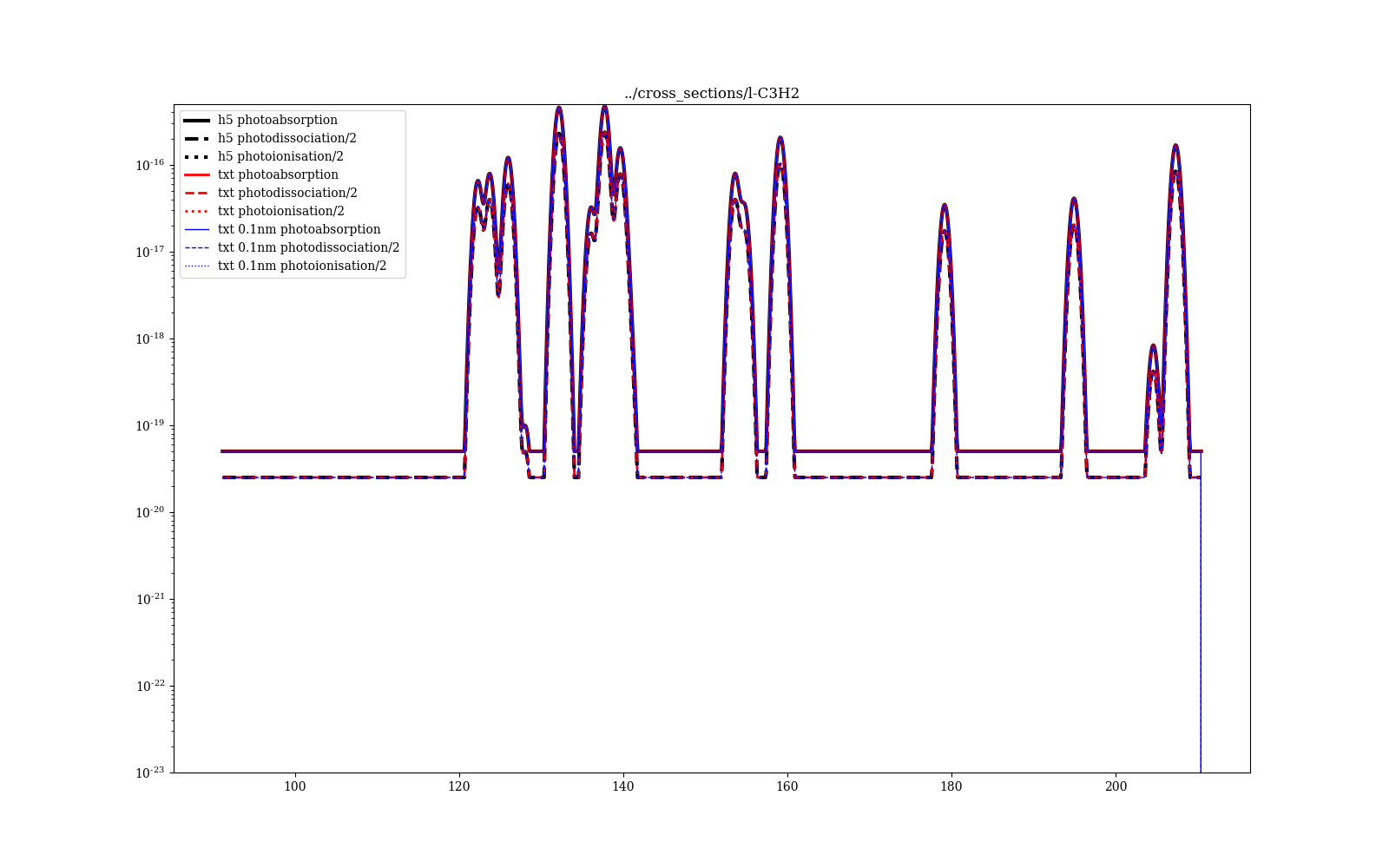Select legend entry 'txt 0.1nm photodissociation/2'

click(x=309, y=247)
